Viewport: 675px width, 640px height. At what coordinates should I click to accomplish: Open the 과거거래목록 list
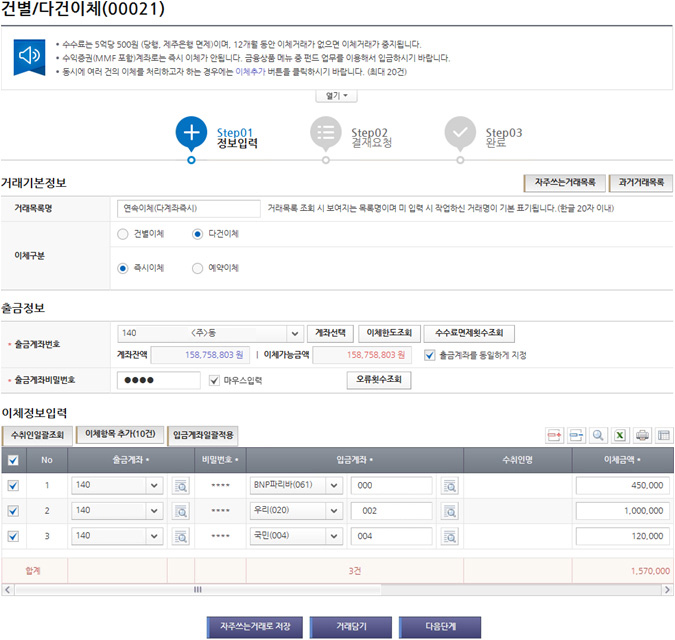point(641,182)
